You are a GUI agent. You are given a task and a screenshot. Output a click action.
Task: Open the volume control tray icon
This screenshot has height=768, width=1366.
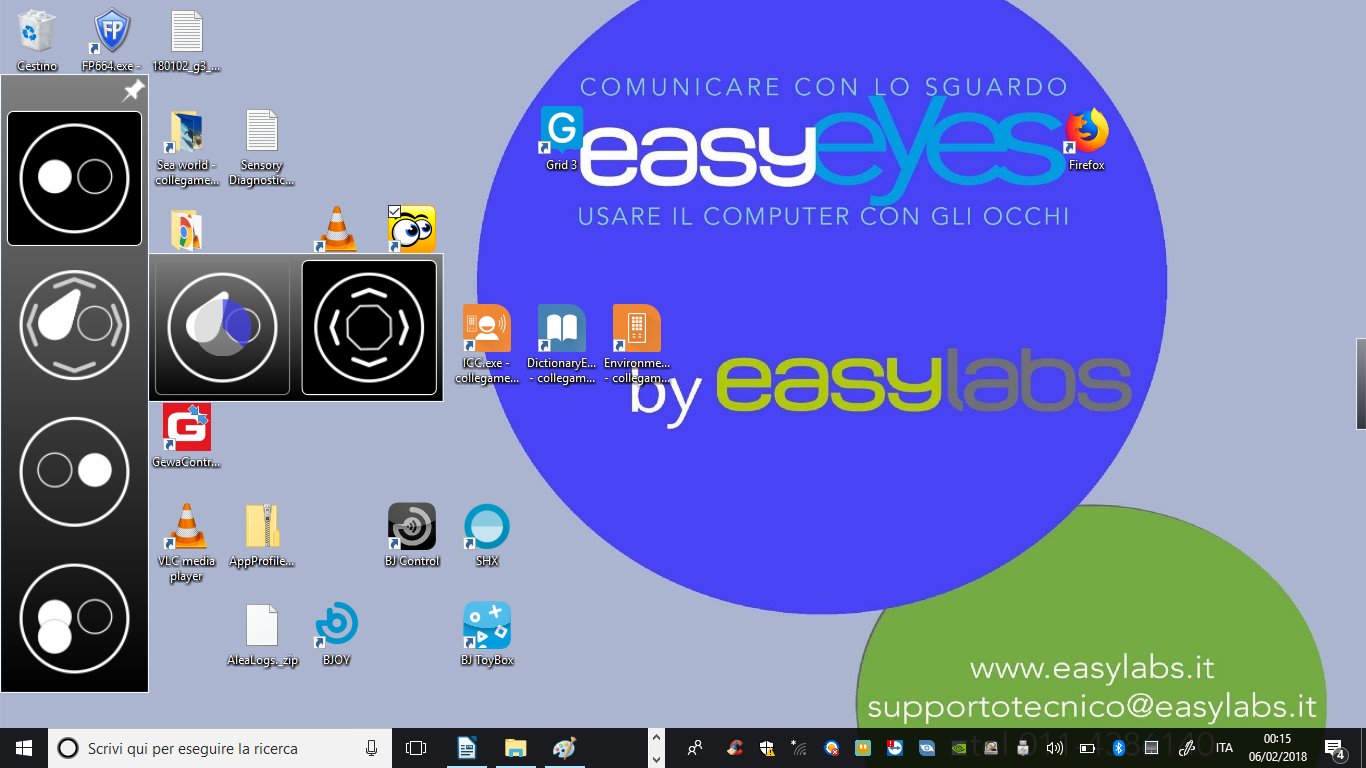[1055, 747]
